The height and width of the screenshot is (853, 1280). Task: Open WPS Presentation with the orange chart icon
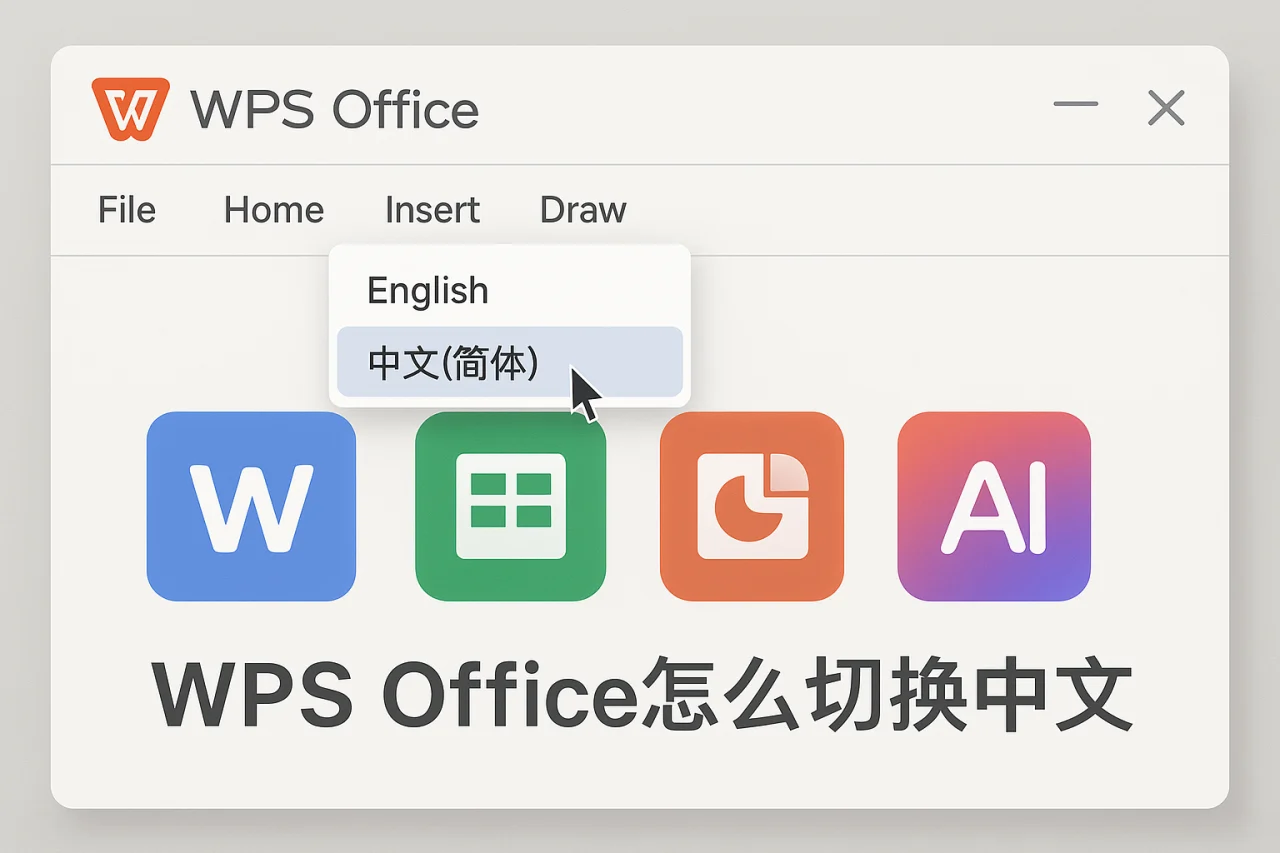752,505
